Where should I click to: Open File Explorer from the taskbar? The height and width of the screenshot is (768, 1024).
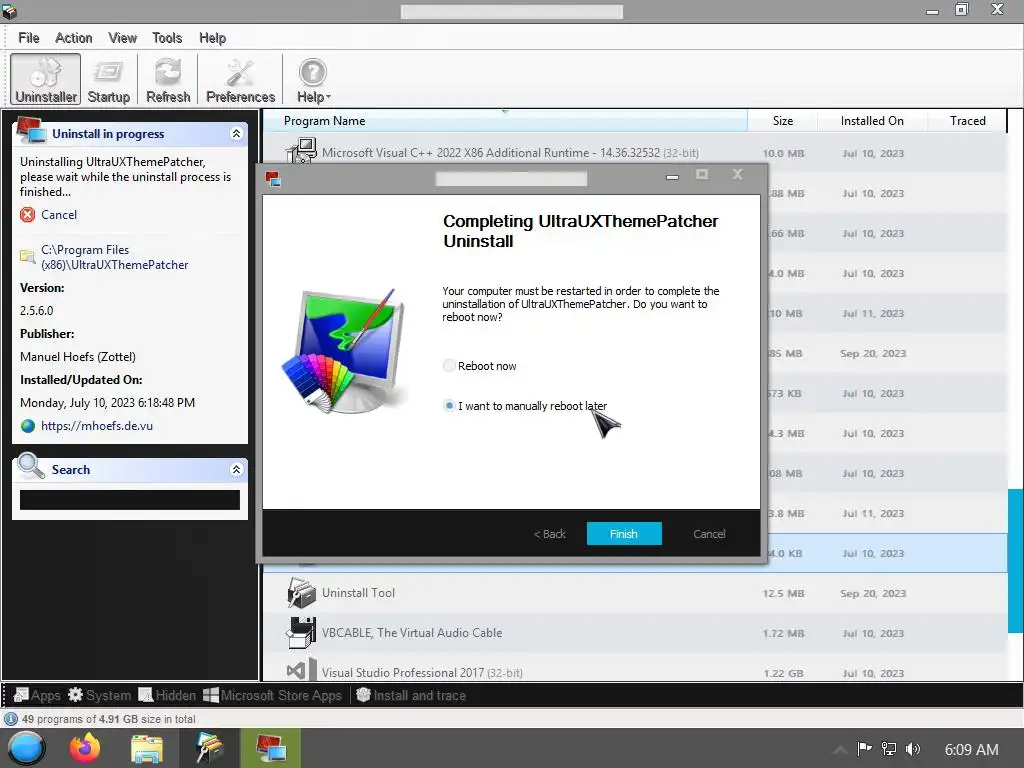tap(147, 748)
